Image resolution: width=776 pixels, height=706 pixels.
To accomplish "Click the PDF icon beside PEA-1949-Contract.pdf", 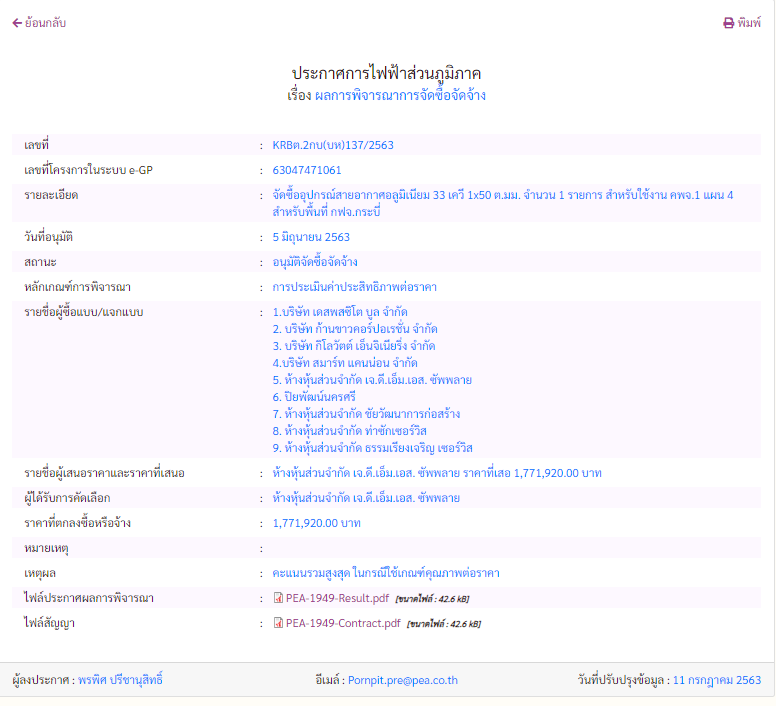I will [x=278, y=623].
